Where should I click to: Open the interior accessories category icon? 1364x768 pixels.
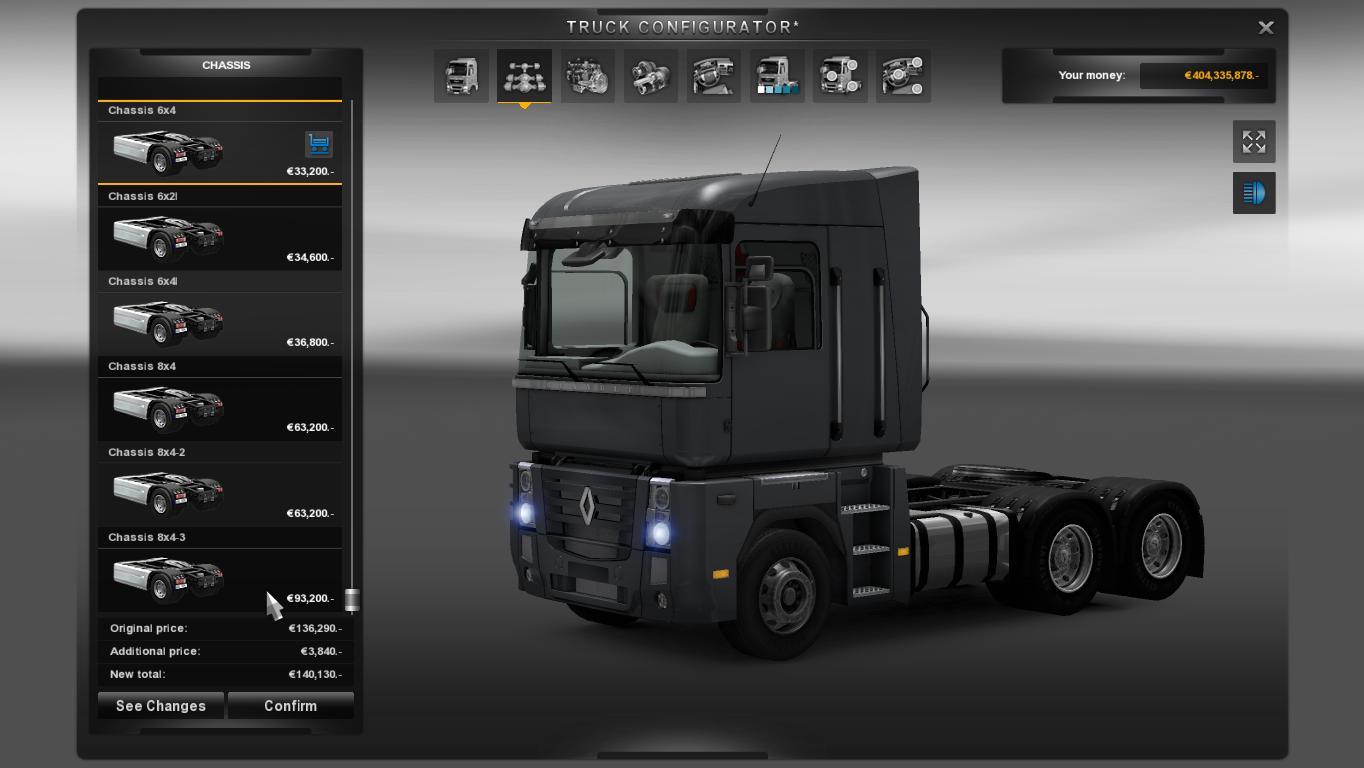pyautogui.click(x=903, y=76)
